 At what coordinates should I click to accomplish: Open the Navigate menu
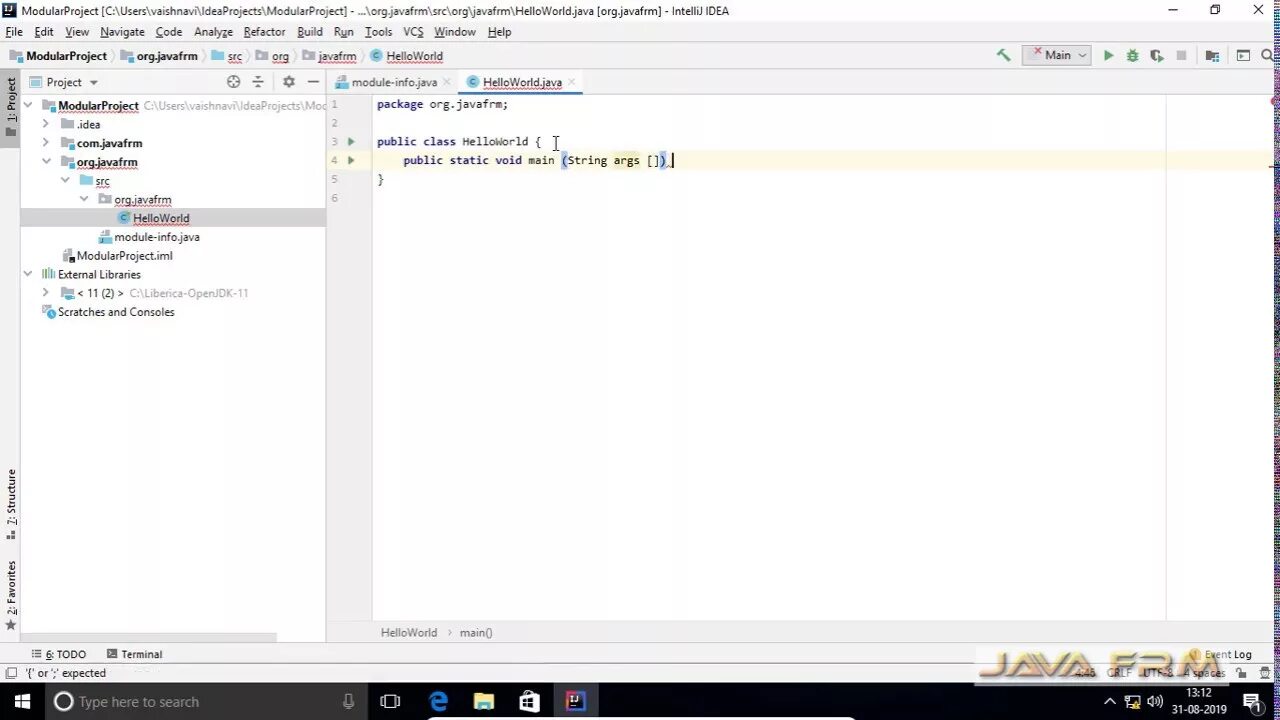point(122,32)
